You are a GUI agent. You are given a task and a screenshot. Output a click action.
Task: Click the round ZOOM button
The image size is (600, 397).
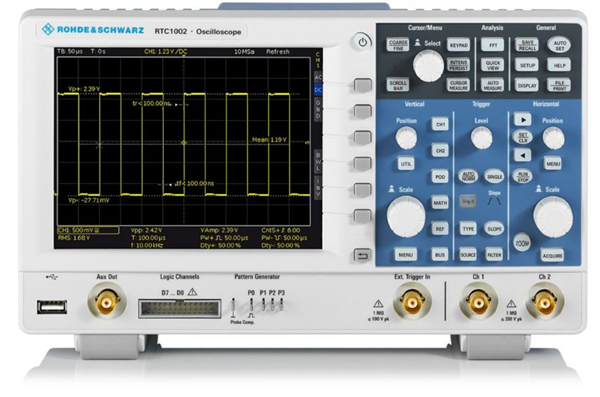click(522, 242)
